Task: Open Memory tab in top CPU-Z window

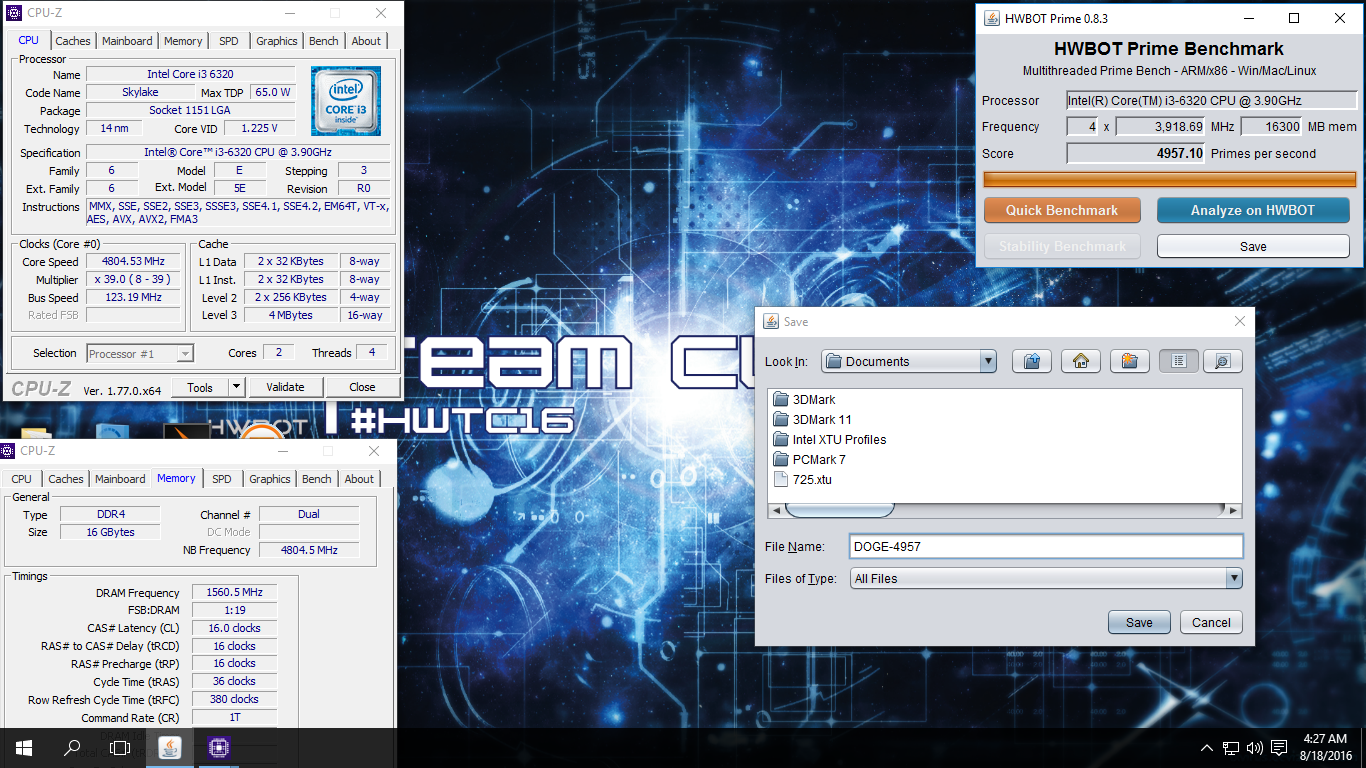Action: pyautogui.click(x=183, y=41)
